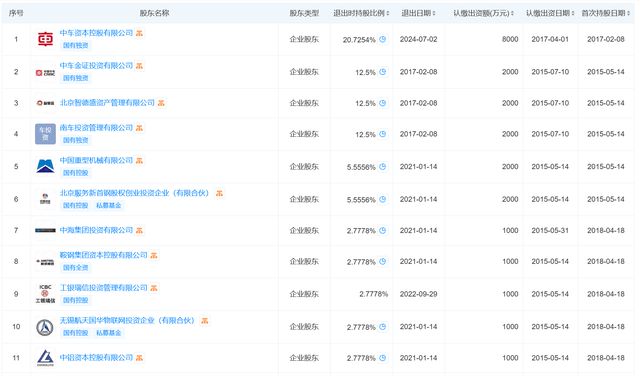Open 中铝资本控股有限公司 link
This screenshot has width=640, height=376.
(x=96, y=358)
